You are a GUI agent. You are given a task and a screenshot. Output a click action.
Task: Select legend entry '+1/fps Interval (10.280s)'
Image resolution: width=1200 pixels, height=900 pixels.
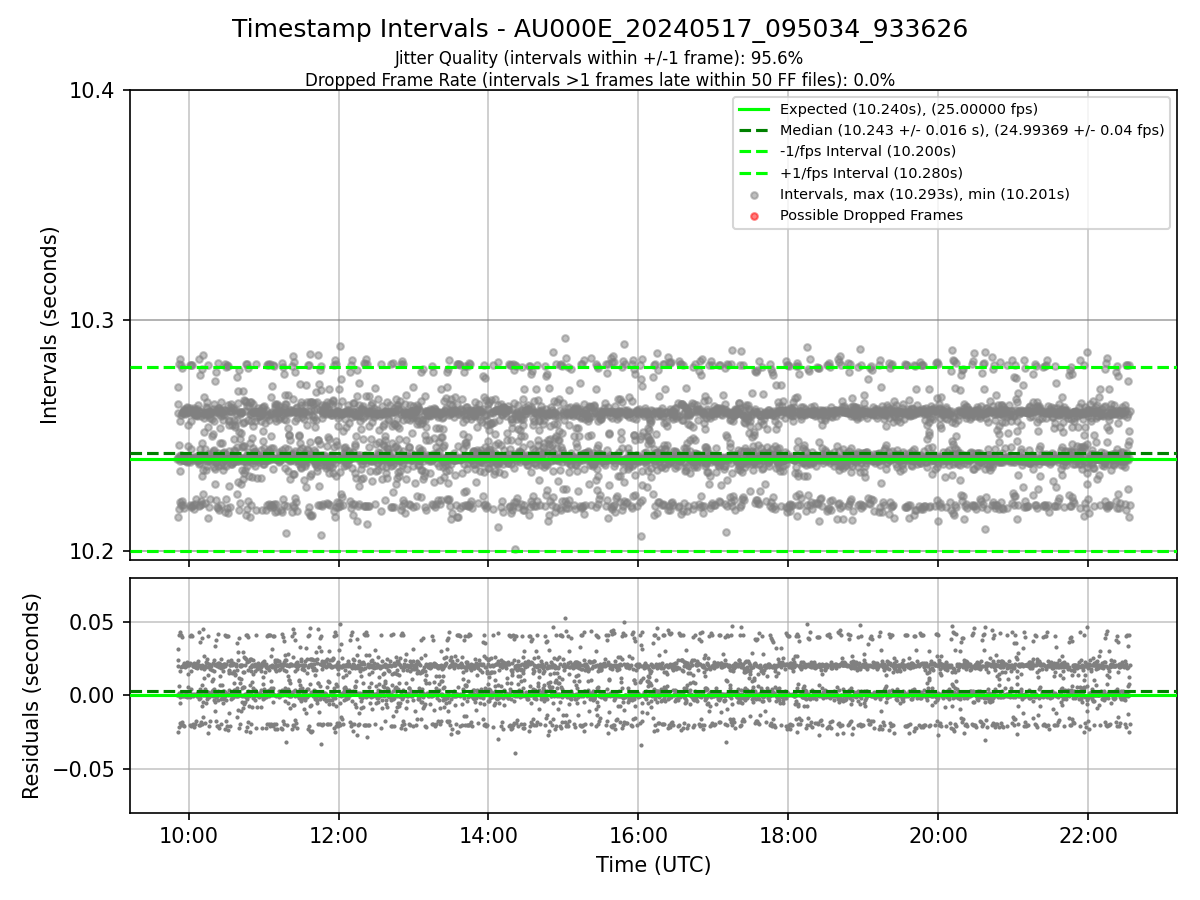pyautogui.click(x=871, y=172)
